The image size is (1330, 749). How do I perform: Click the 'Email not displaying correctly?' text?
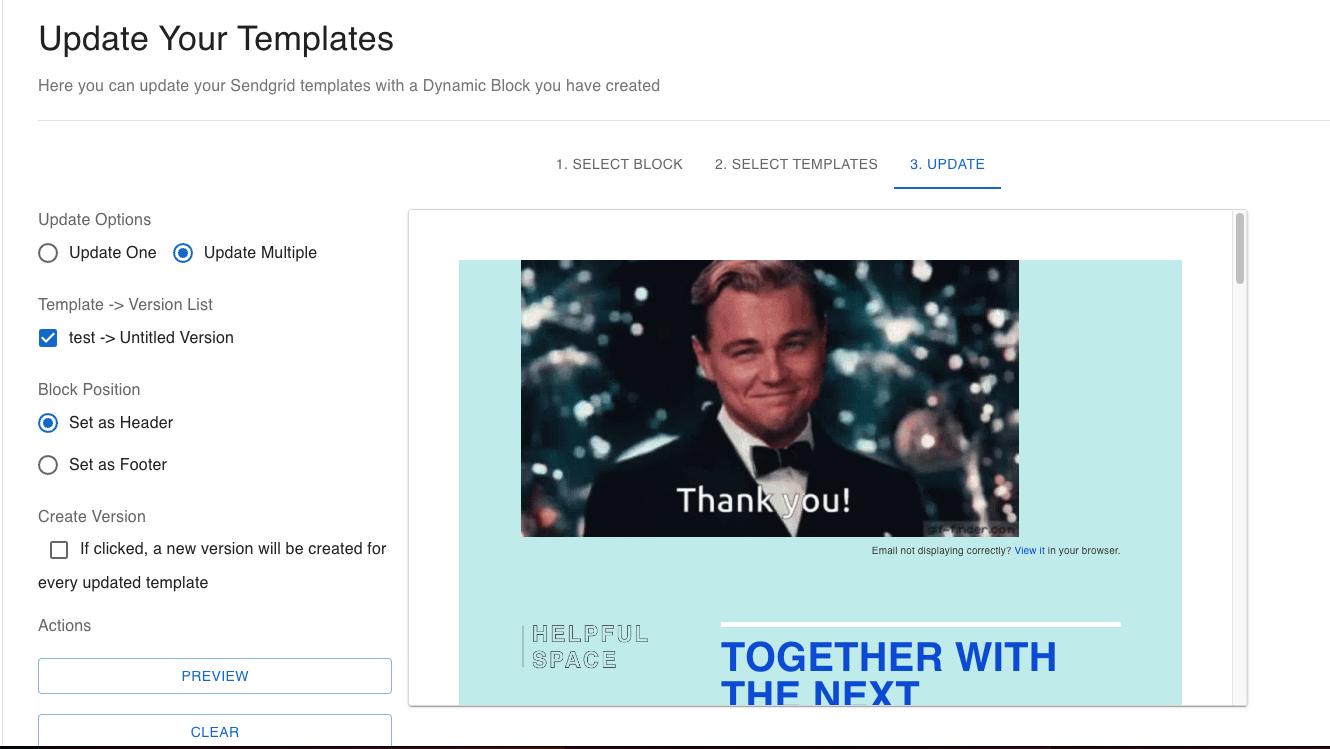[x=941, y=551]
